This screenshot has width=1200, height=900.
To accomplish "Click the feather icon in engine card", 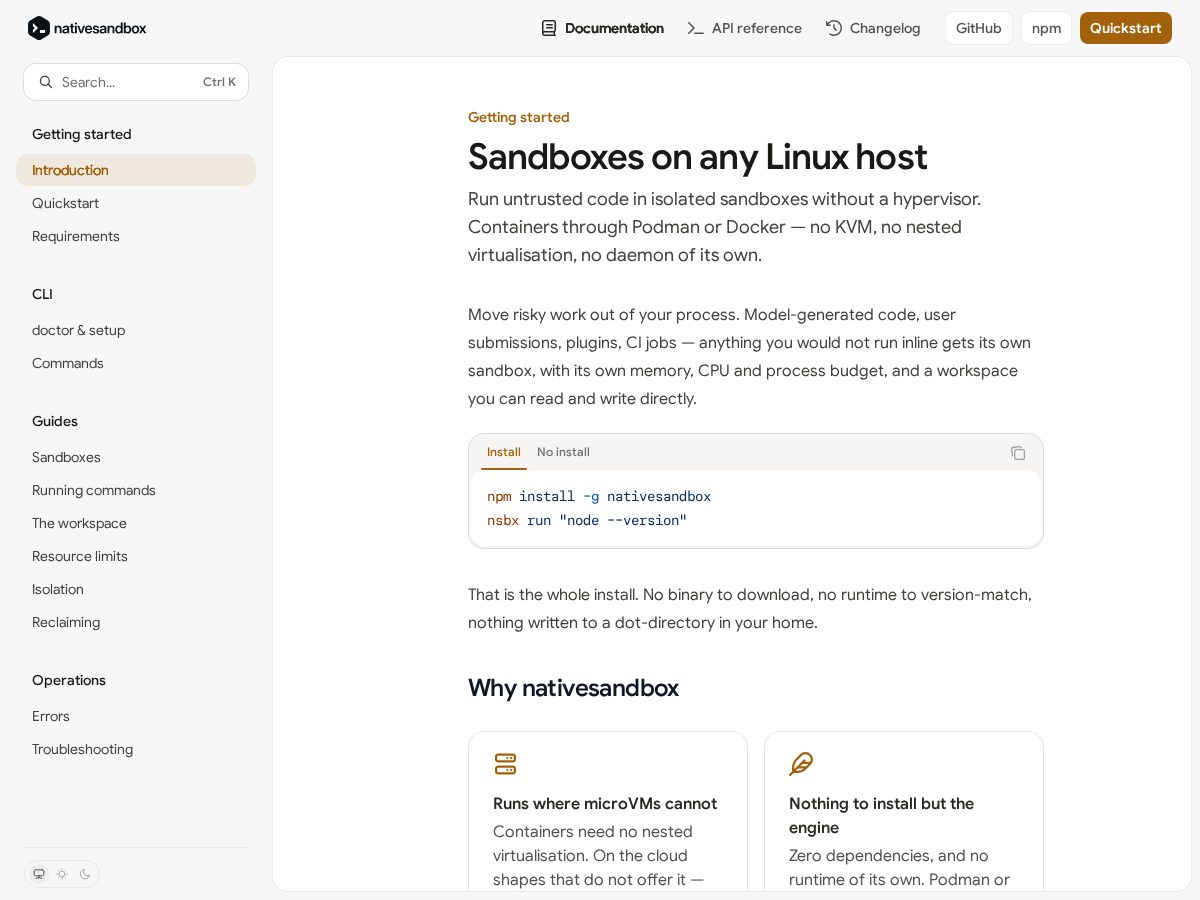I will tap(801, 764).
